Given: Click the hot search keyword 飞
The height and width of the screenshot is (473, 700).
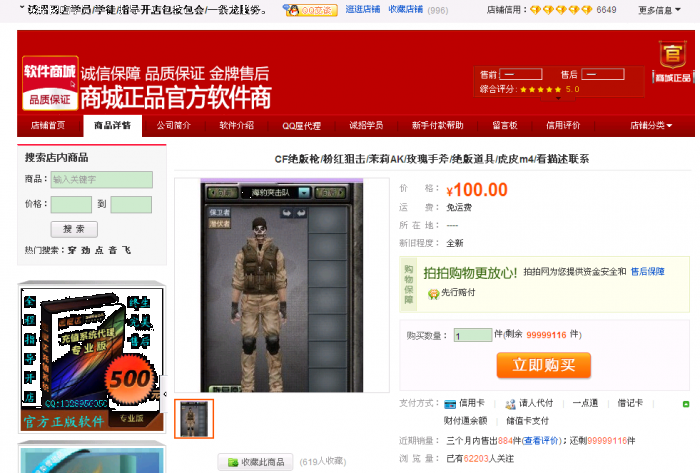Looking at the screenshot, I should pyautogui.click(x=126, y=250).
